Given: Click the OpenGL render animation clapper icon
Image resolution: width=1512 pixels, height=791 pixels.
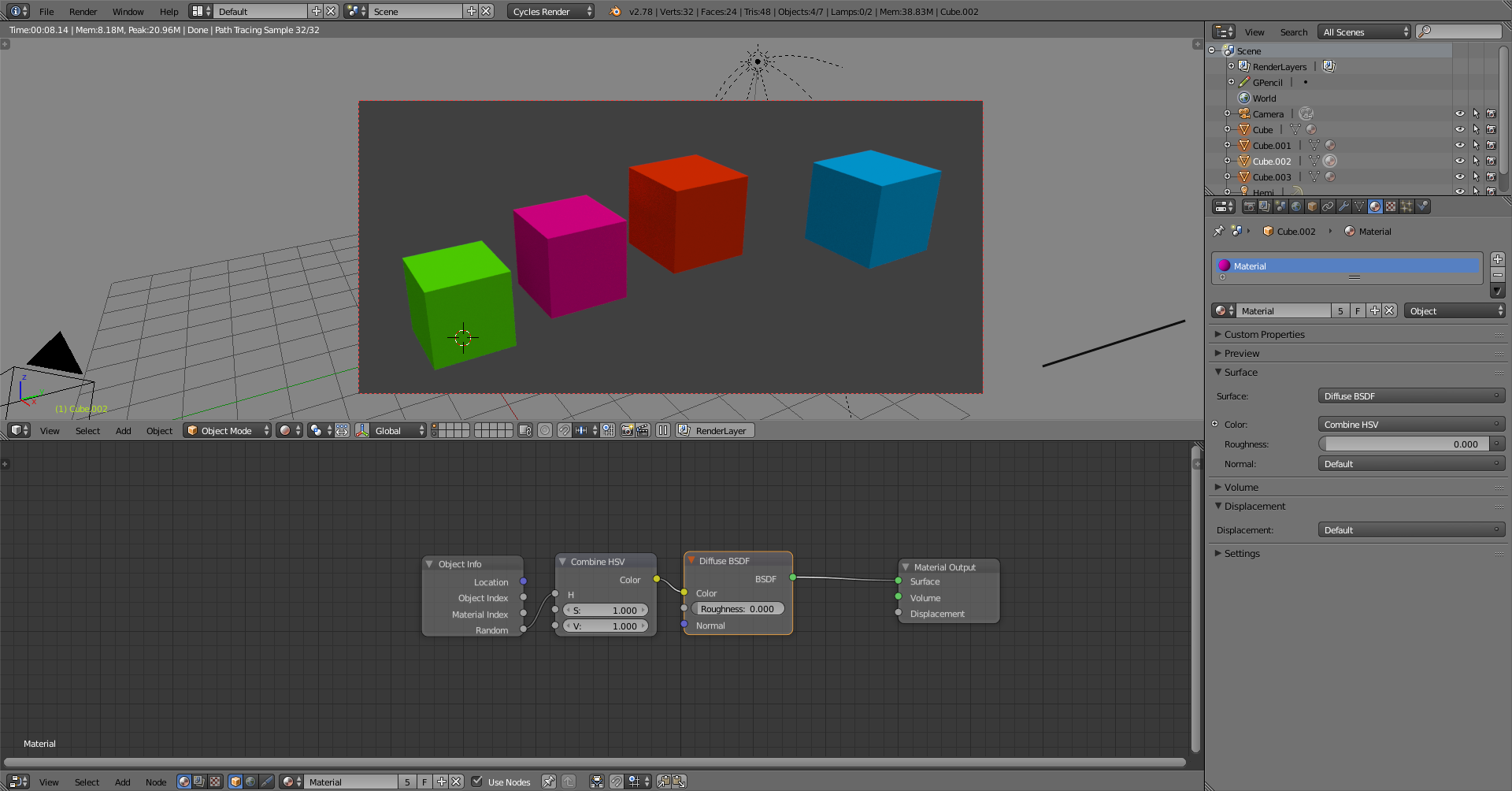Looking at the screenshot, I should [x=643, y=430].
